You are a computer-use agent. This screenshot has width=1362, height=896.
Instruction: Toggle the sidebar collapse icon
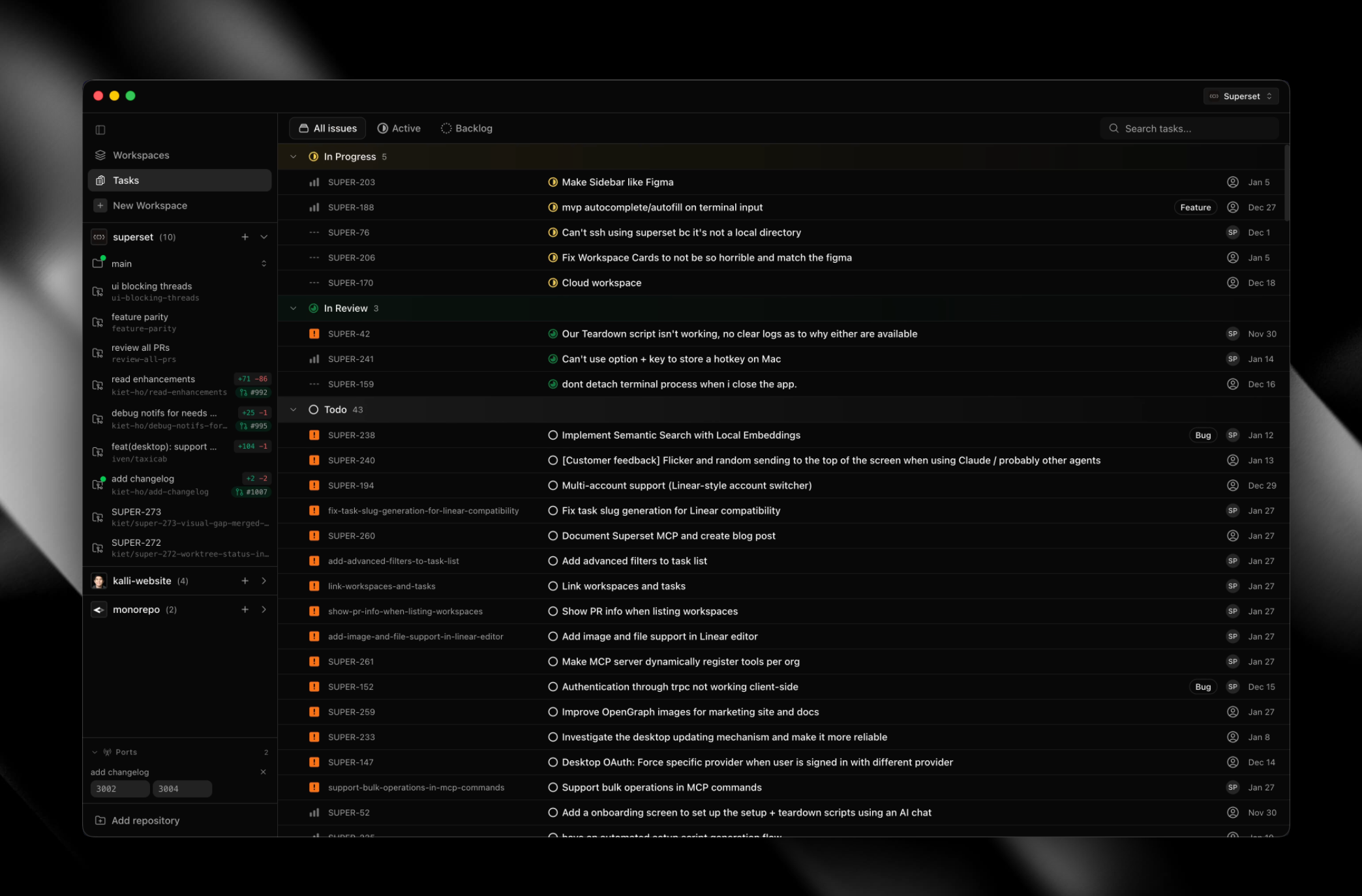point(100,130)
